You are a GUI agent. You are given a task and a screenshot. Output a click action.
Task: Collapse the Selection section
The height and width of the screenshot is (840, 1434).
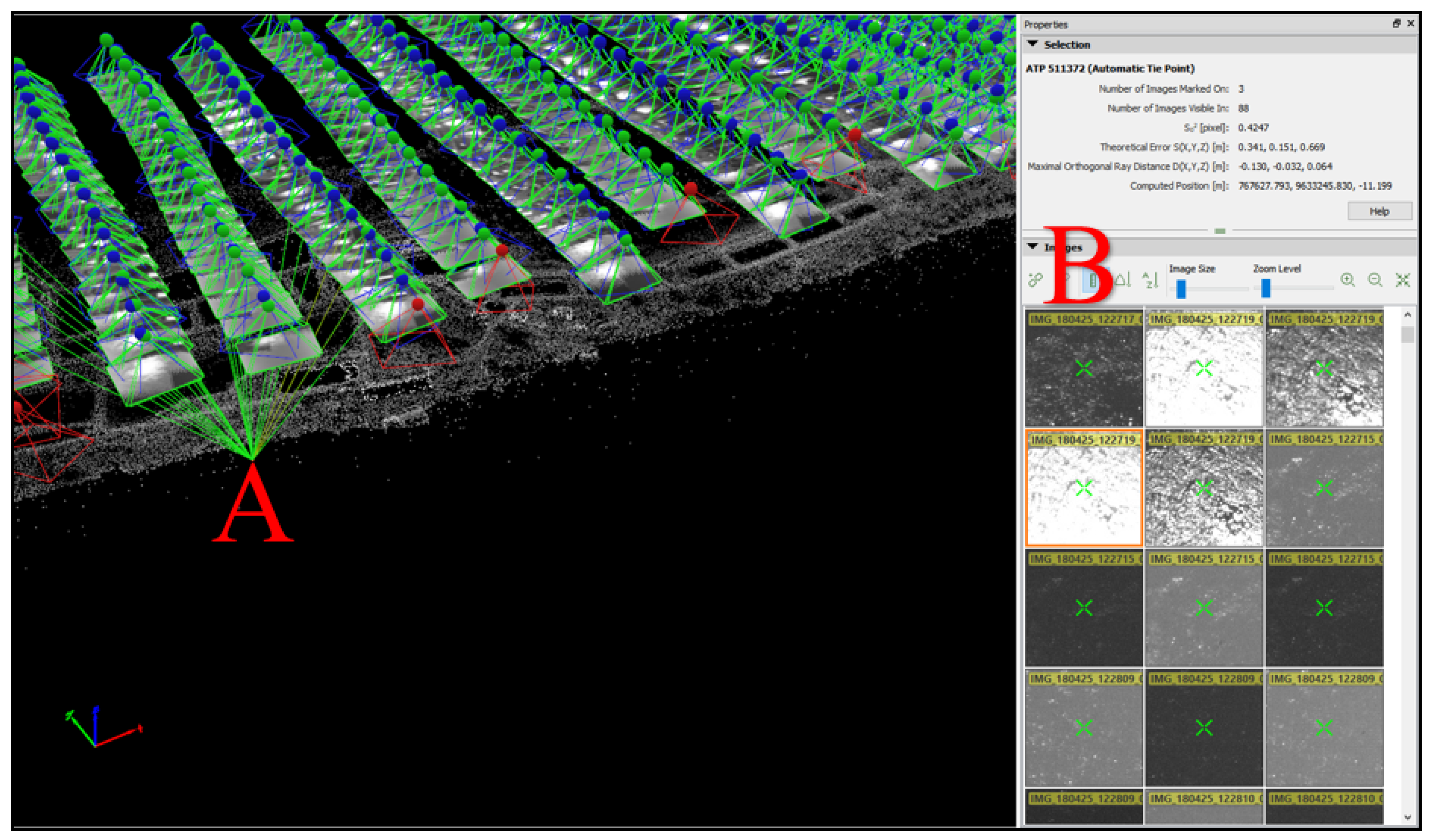[x=1033, y=44]
